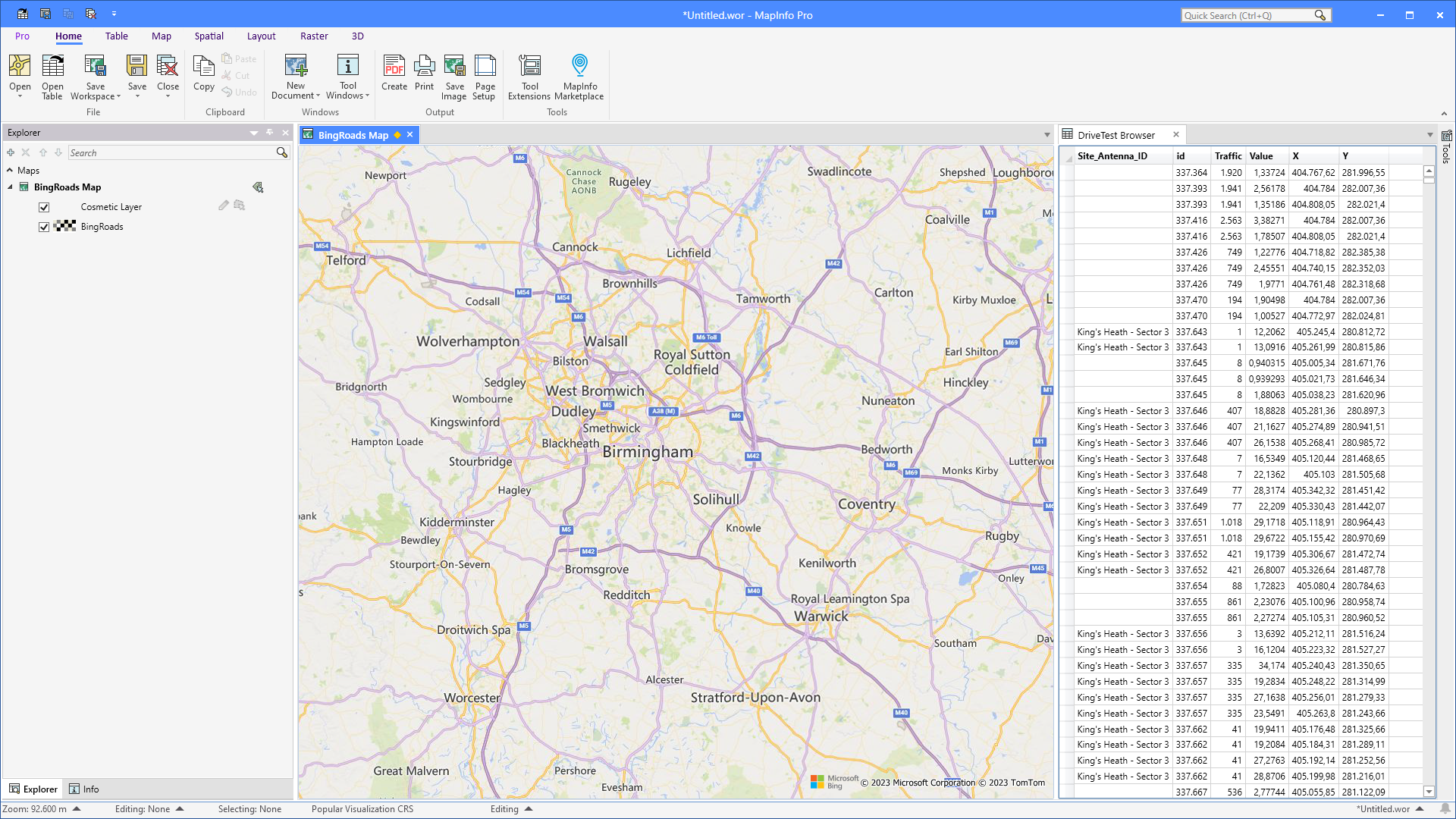Switch to the Spatial ribbon tab
This screenshot has width=1456, height=819.
click(x=209, y=36)
